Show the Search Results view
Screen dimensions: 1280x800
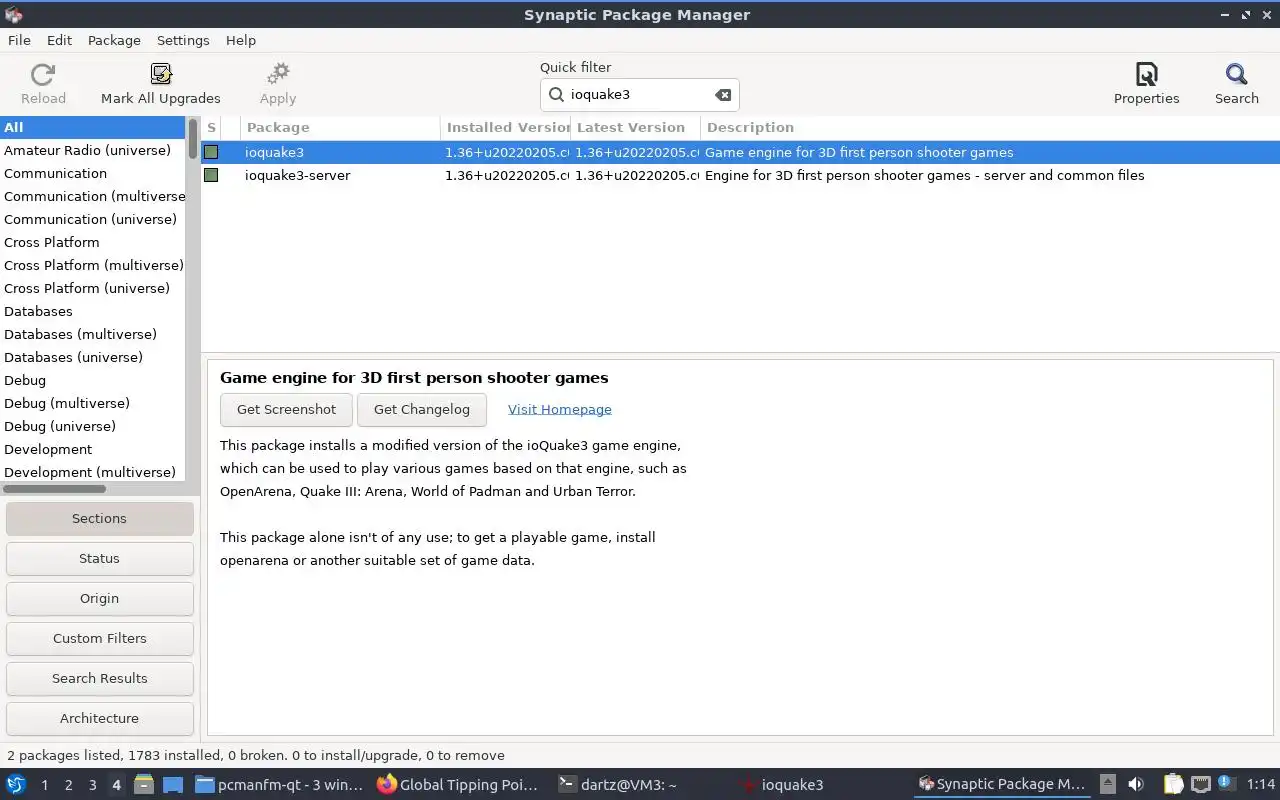click(99, 678)
